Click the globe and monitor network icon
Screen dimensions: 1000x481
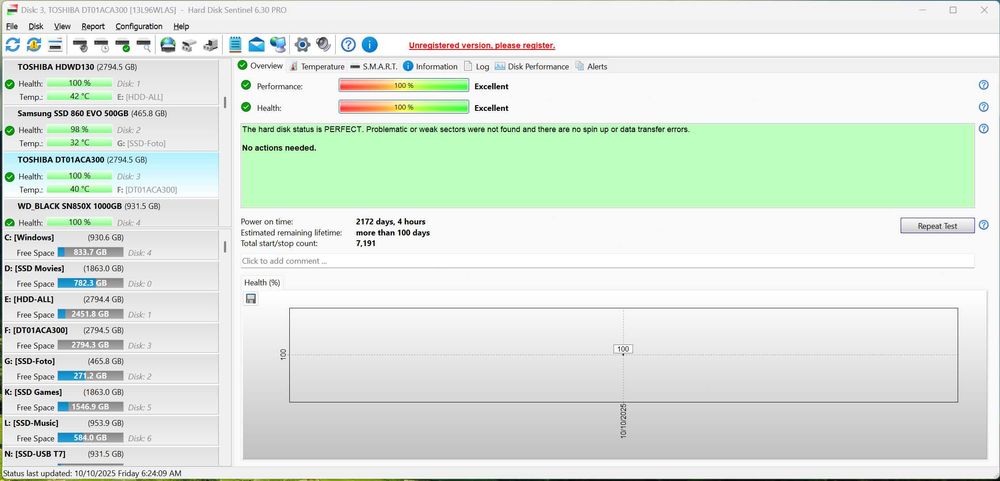[277, 45]
